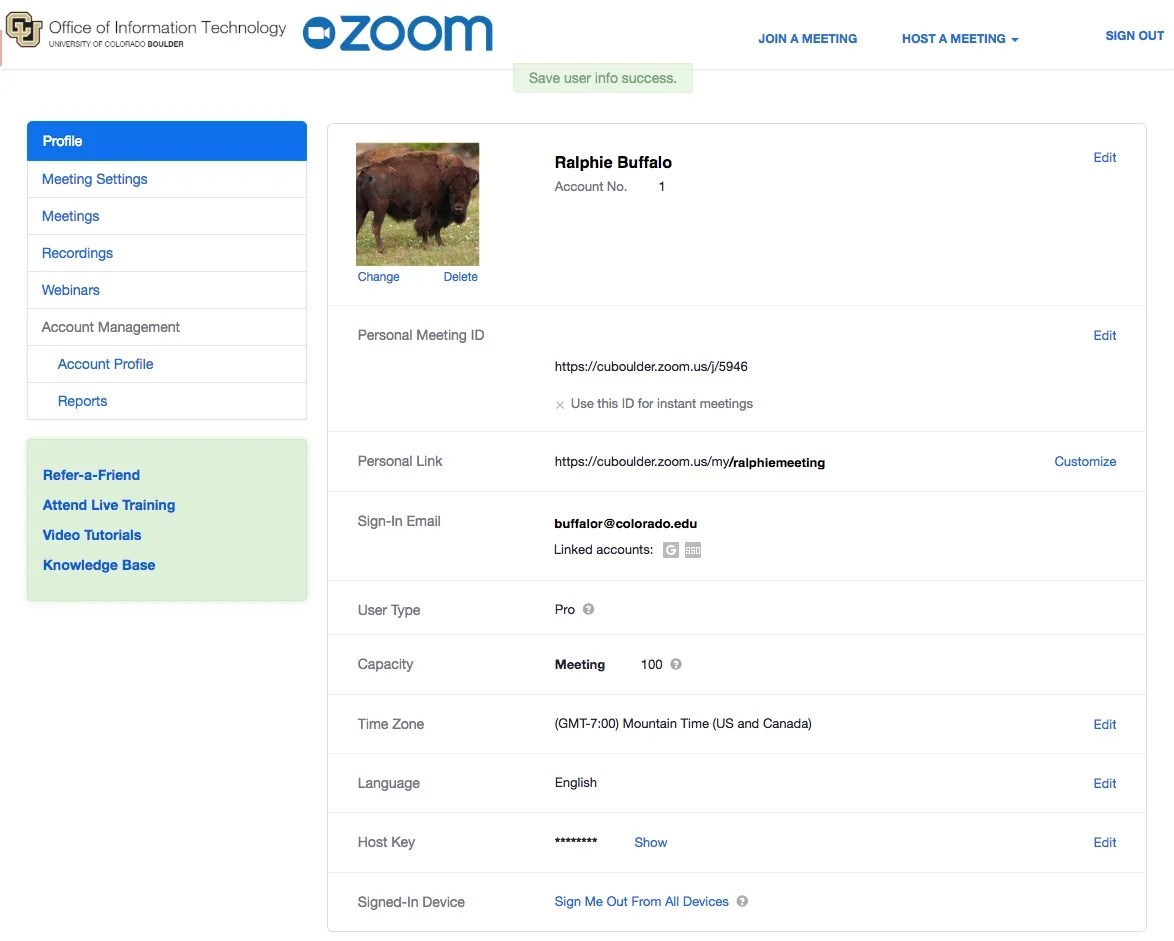Show the hidden Host Key

(x=650, y=842)
